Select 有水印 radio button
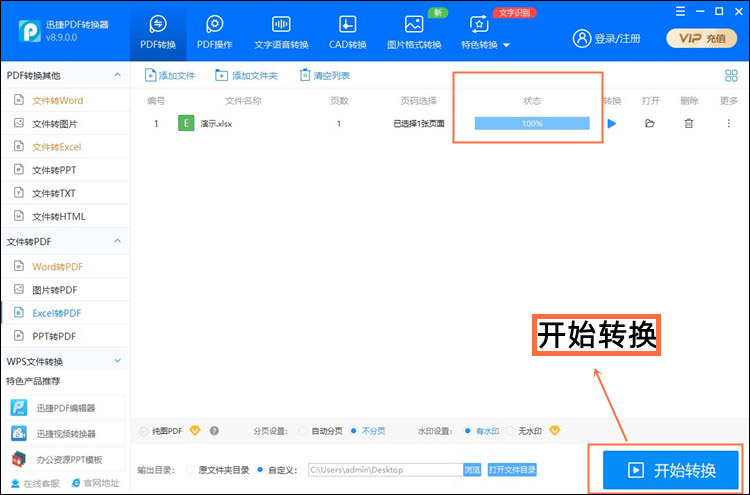Viewport: 750px width, 495px height. click(x=468, y=431)
